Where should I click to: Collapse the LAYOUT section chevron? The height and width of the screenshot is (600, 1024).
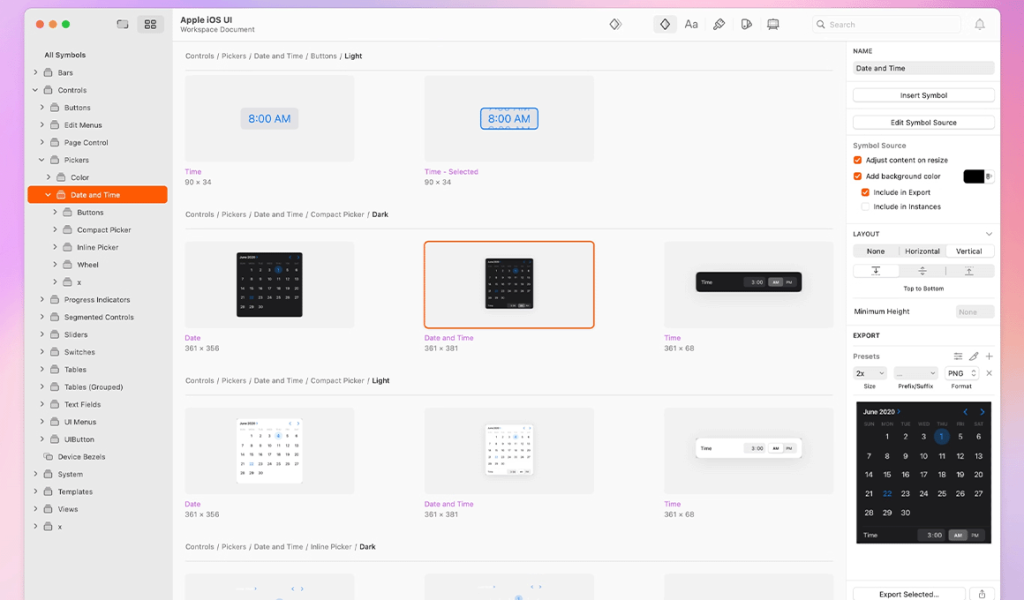tap(989, 234)
